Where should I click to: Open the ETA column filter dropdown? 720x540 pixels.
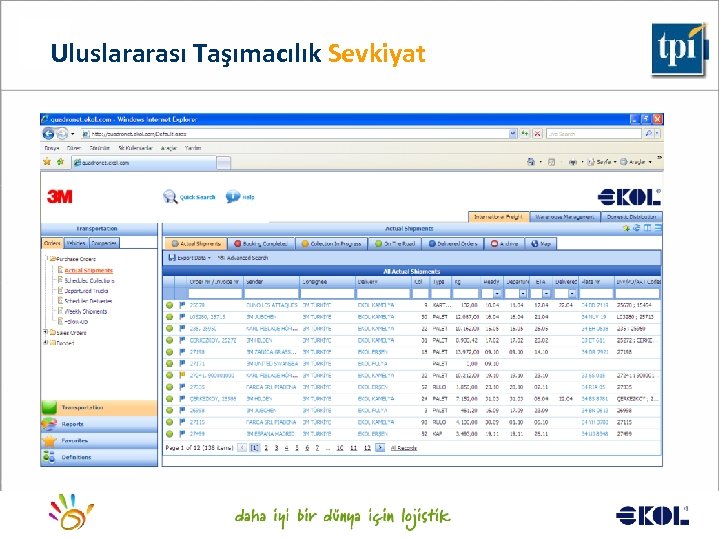[x=546, y=293]
